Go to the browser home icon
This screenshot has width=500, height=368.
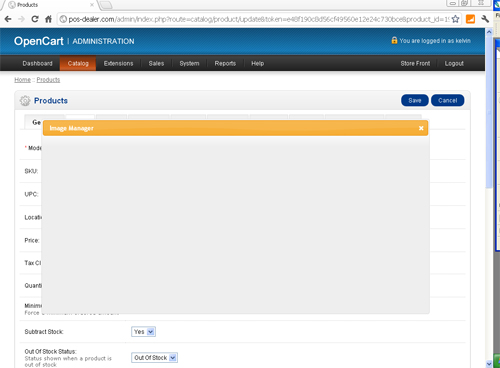pos(48,19)
